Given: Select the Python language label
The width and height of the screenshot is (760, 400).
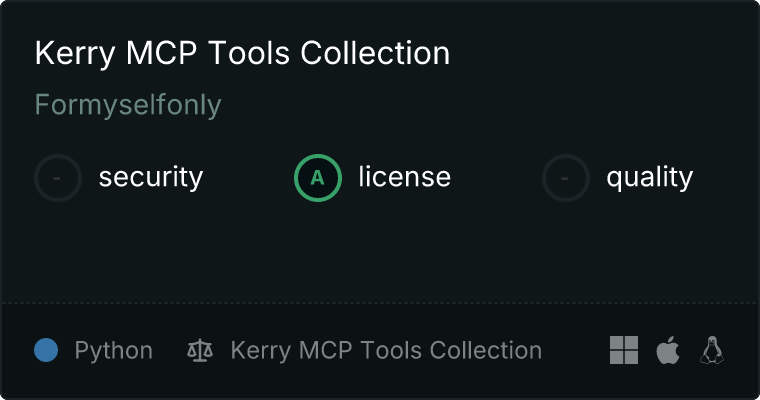Looking at the screenshot, I should (x=113, y=351).
